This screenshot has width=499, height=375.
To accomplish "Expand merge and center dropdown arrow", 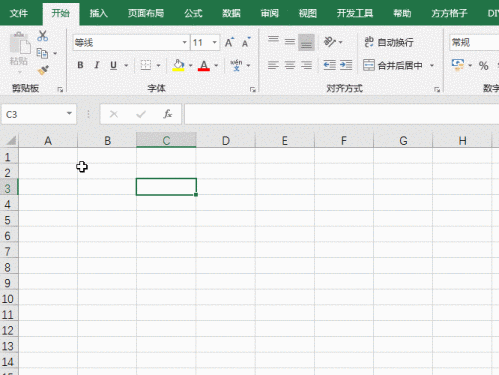I will pos(432,65).
